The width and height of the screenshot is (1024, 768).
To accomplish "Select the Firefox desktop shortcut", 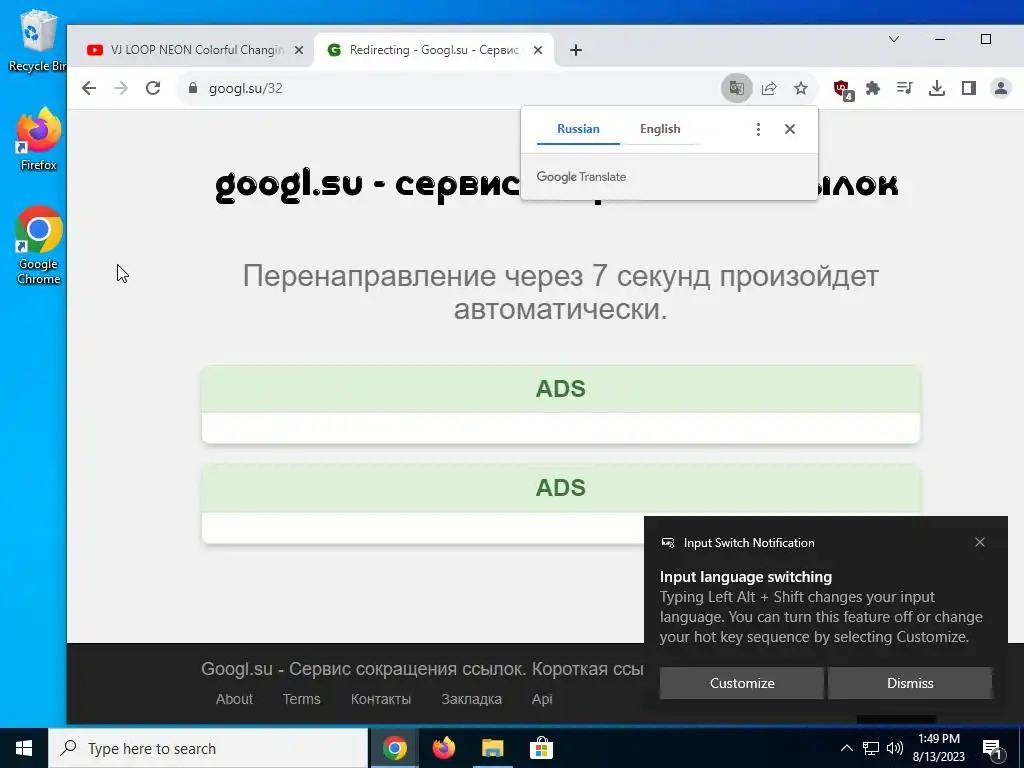I will click(39, 139).
